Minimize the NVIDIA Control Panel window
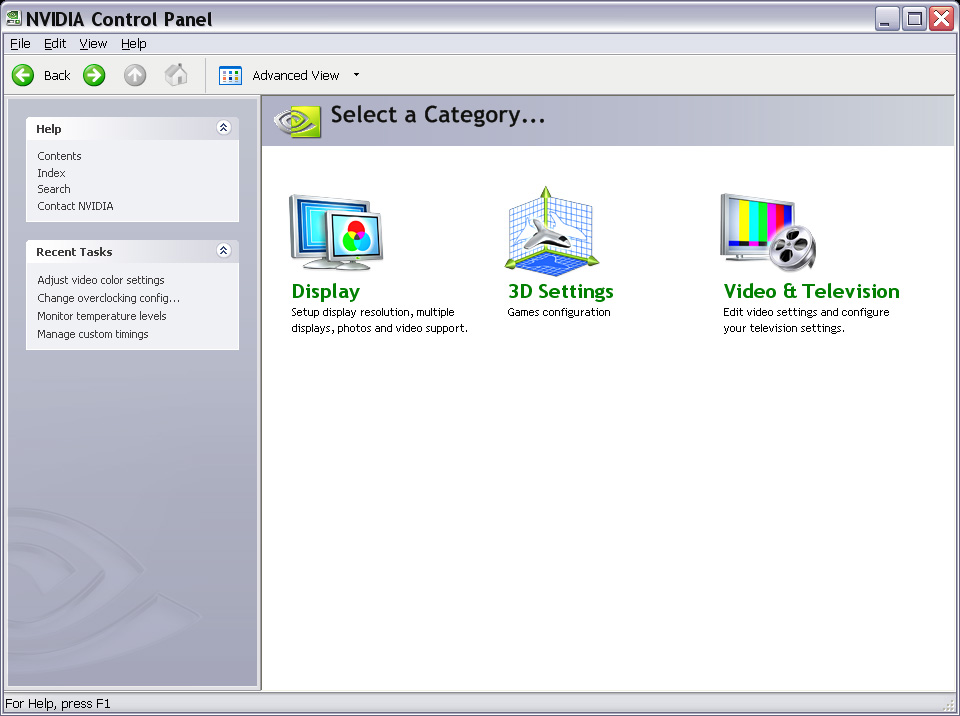 pyautogui.click(x=887, y=18)
